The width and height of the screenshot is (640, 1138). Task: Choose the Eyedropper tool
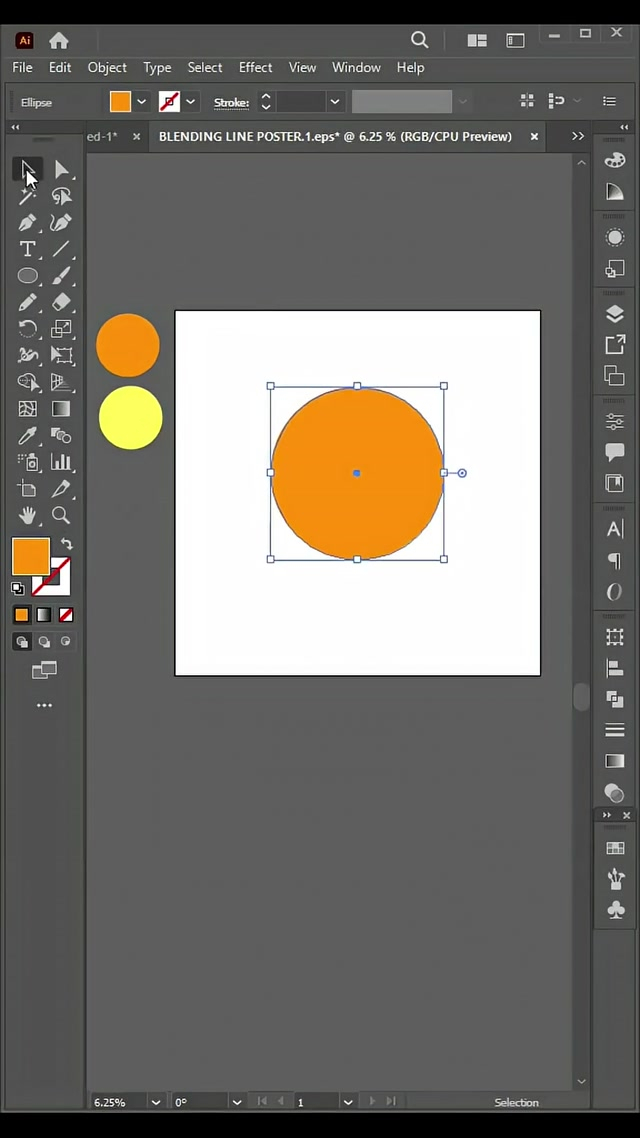click(x=27, y=436)
